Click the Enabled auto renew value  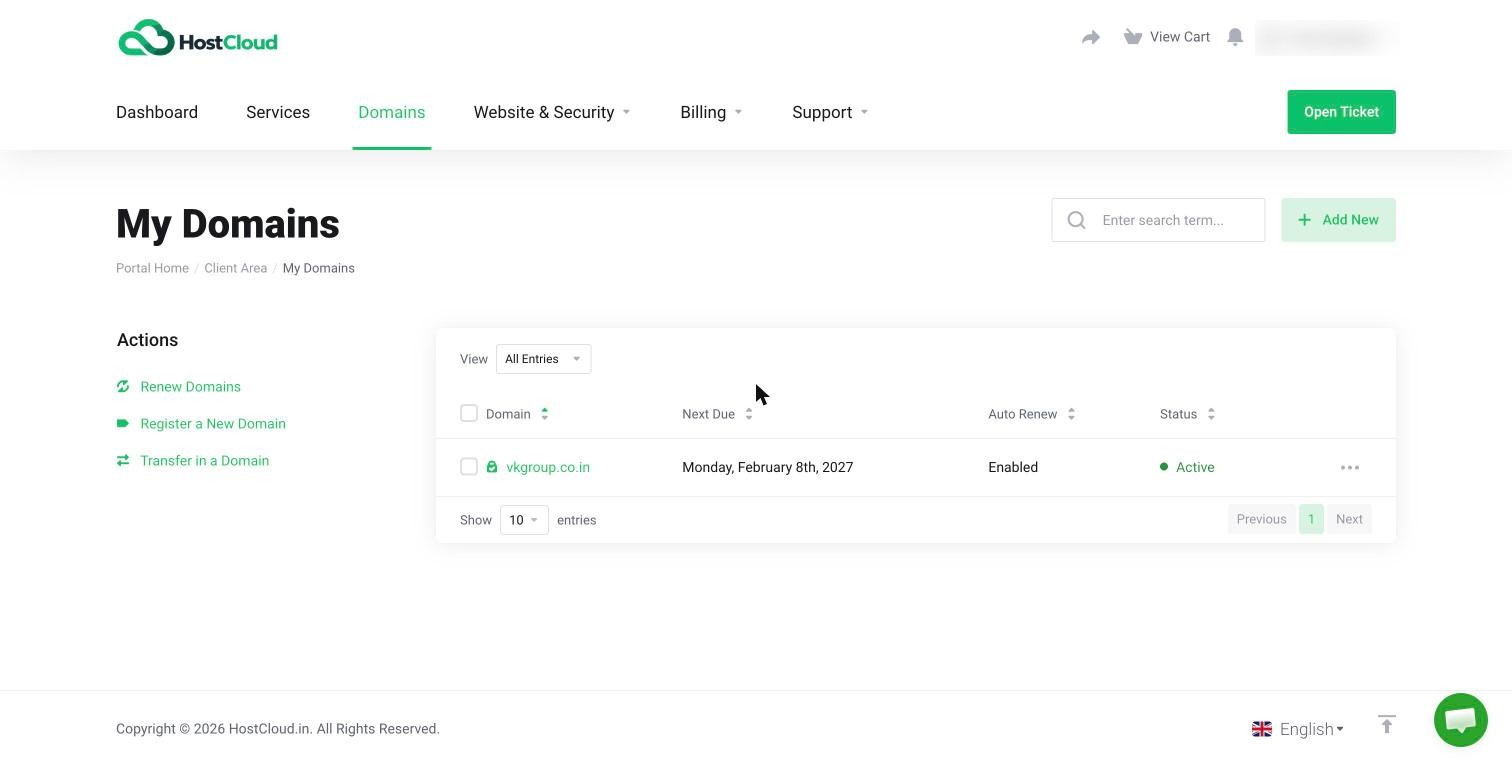(x=1013, y=467)
